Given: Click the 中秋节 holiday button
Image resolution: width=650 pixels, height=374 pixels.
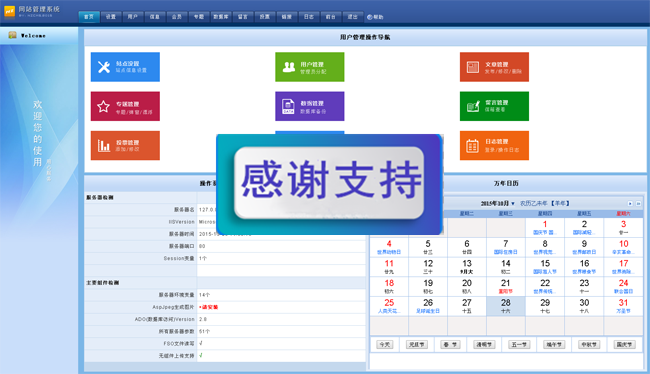Looking at the screenshot, I should (589, 345).
